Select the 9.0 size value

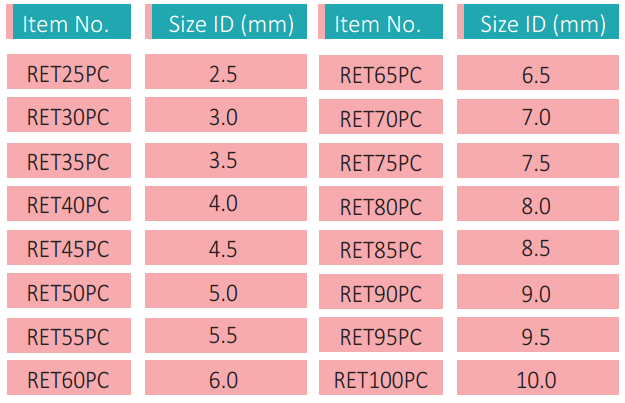536,294
